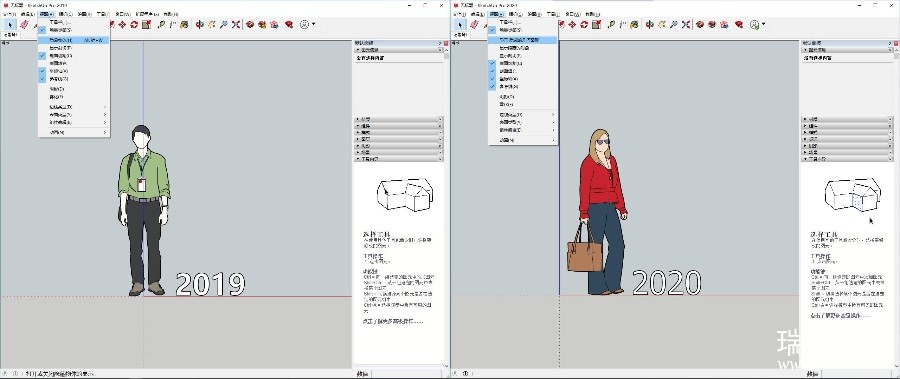900x379 pixels.
Task: Click advanced operations link in 2019 Instructor
Action: pyautogui.click(x=393, y=322)
